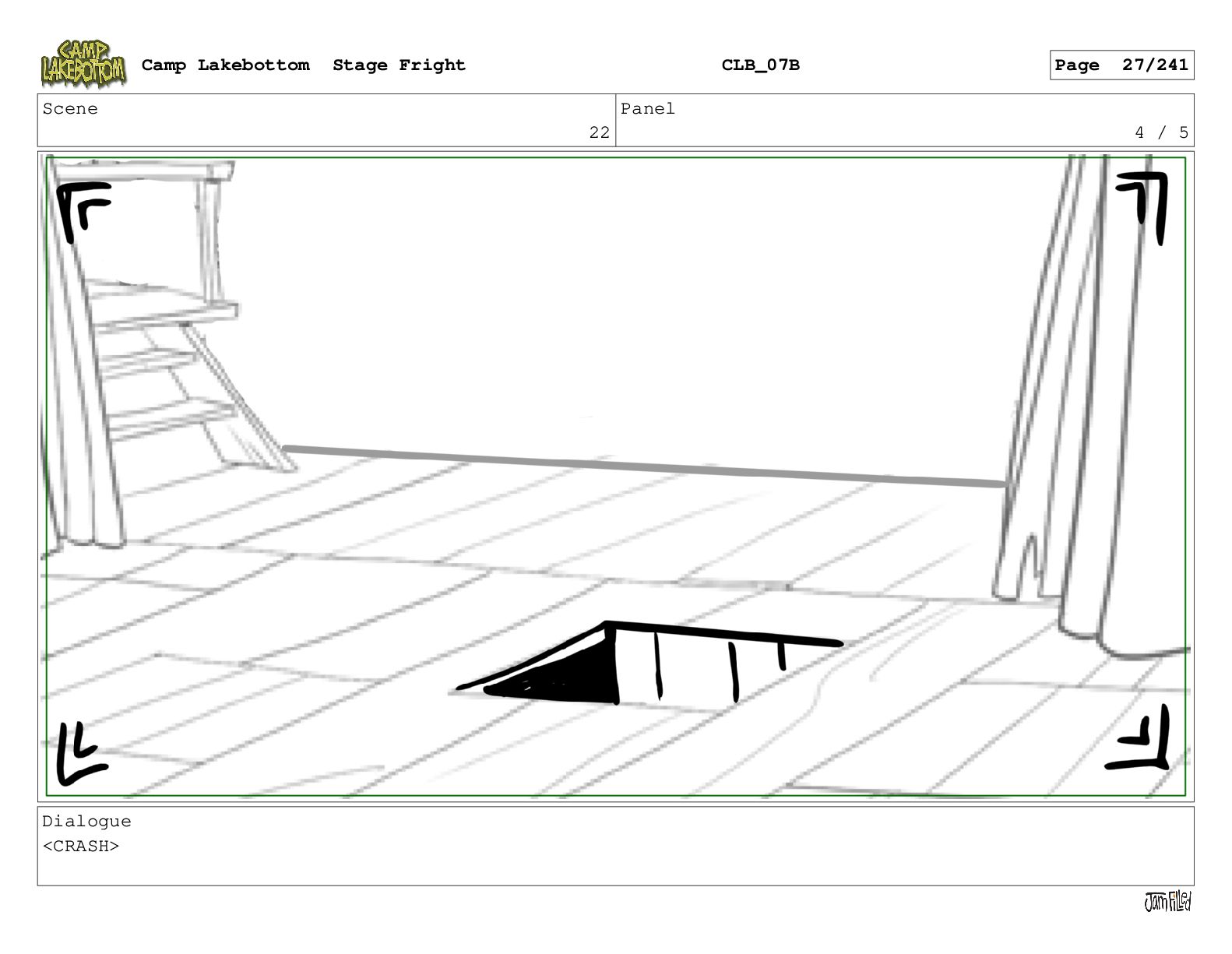Click the "Page 27/241" box

click(x=1121, y=65)
